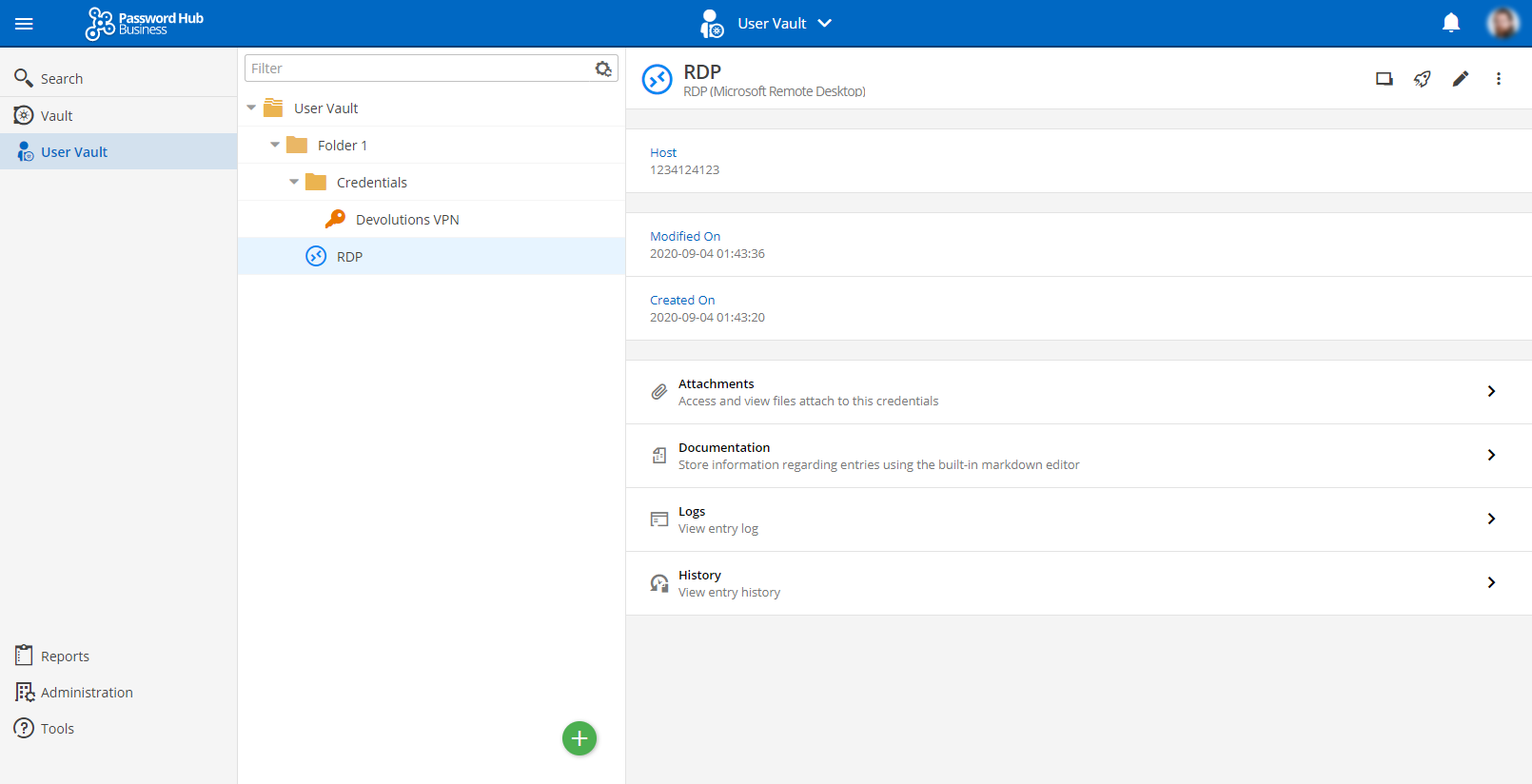Click the Host field label
The width and height of the screenshot is (1532, 784).
click(x=663, y=152)
